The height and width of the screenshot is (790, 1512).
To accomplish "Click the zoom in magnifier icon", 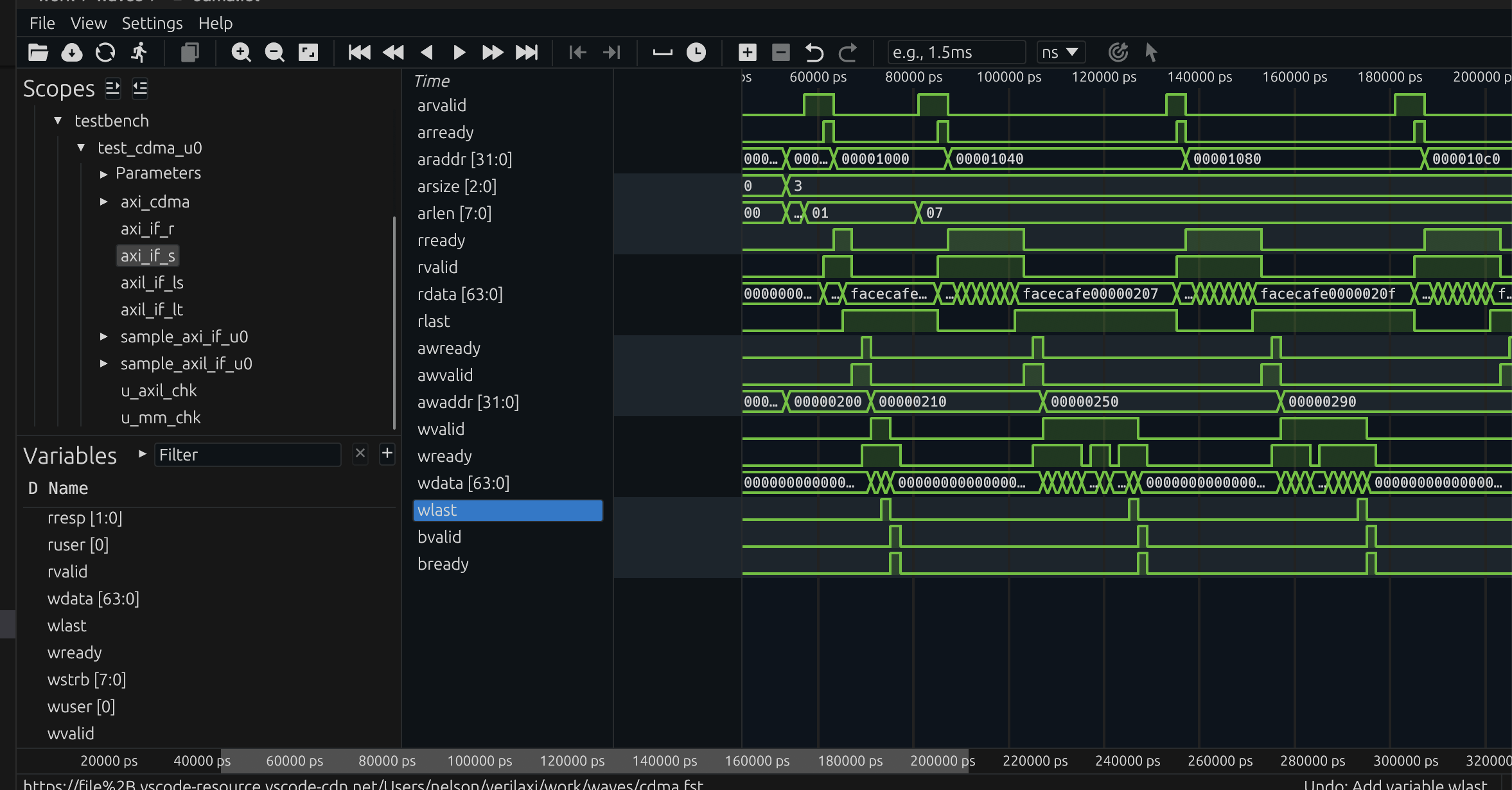I will 241,52.
